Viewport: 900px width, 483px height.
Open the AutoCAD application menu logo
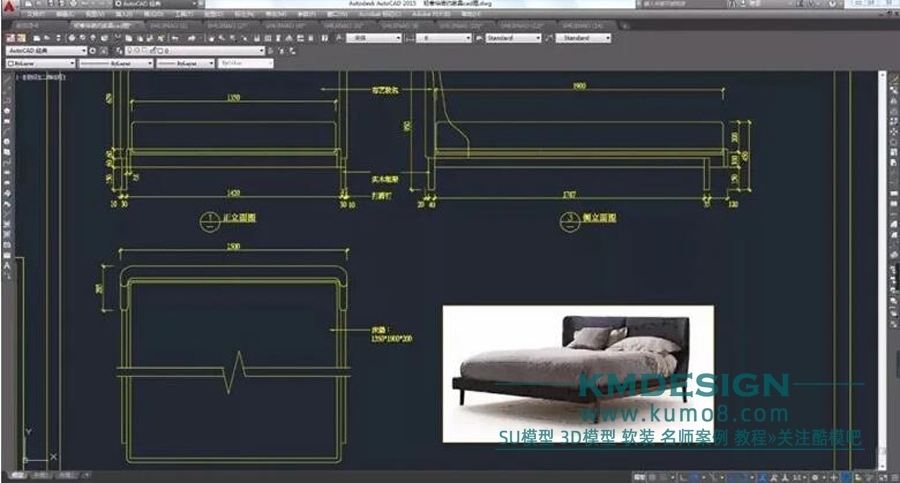[9, 6]
